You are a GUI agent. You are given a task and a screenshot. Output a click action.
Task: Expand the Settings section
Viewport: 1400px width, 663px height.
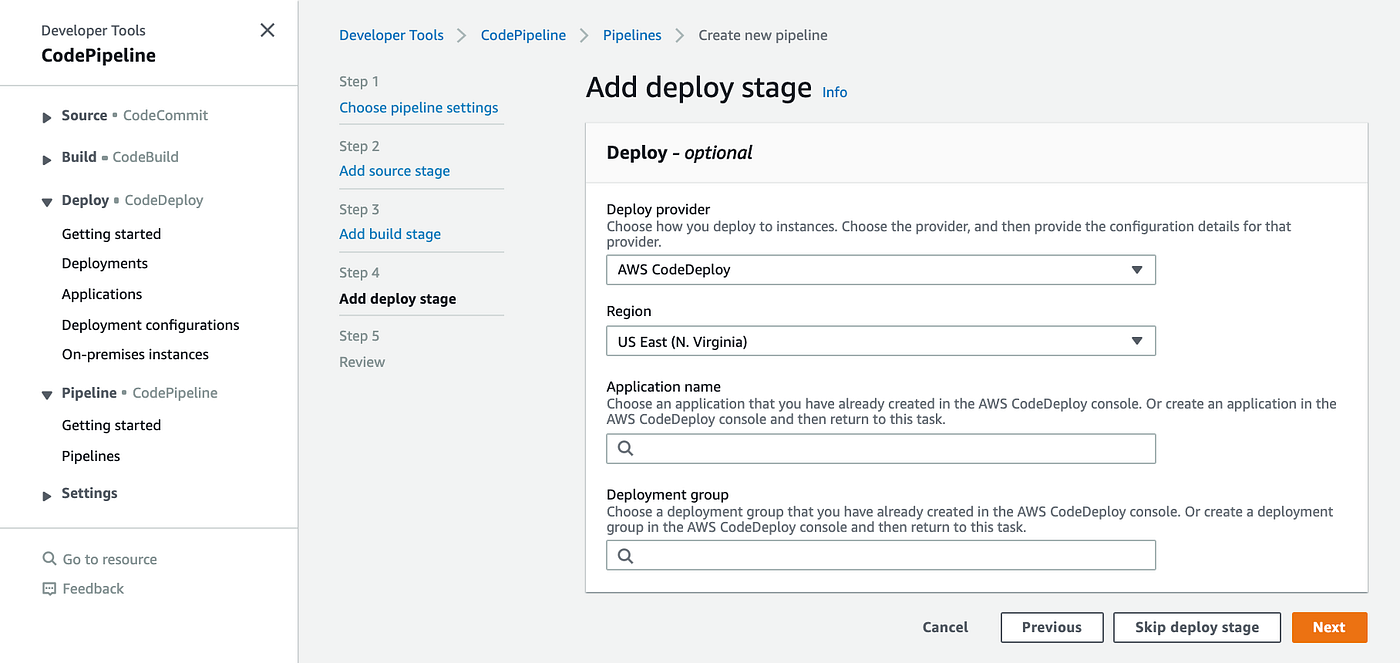47,495
